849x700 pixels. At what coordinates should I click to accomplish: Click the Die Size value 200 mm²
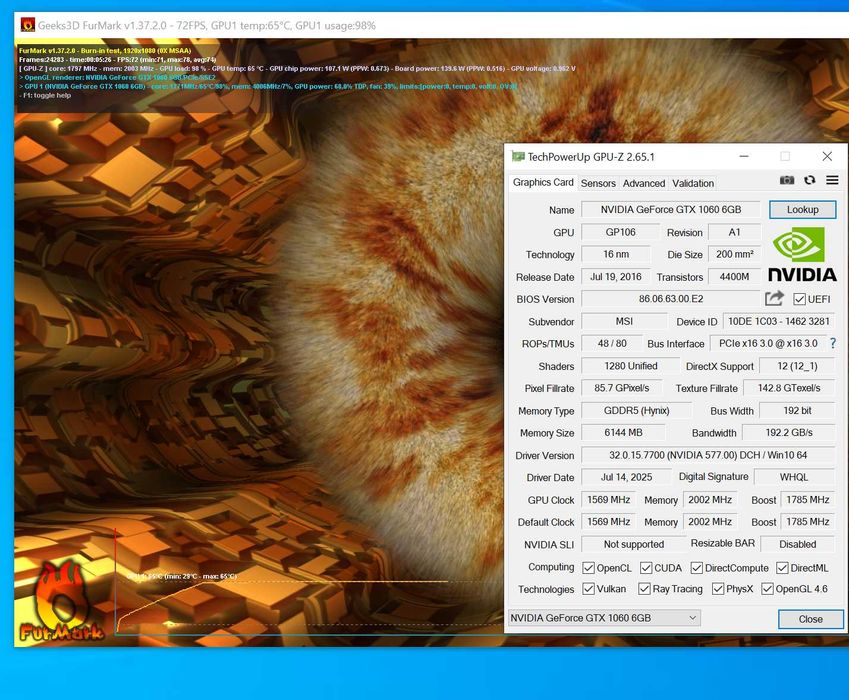click(734, 254)
